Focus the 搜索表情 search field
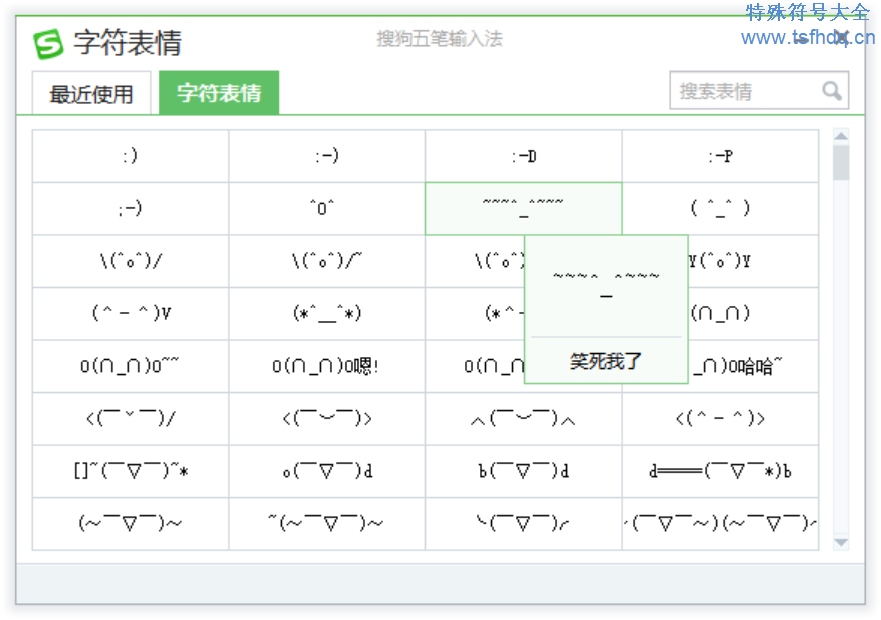Image resolution: width=881 pixels, height=620 pixels. point(759,90)
